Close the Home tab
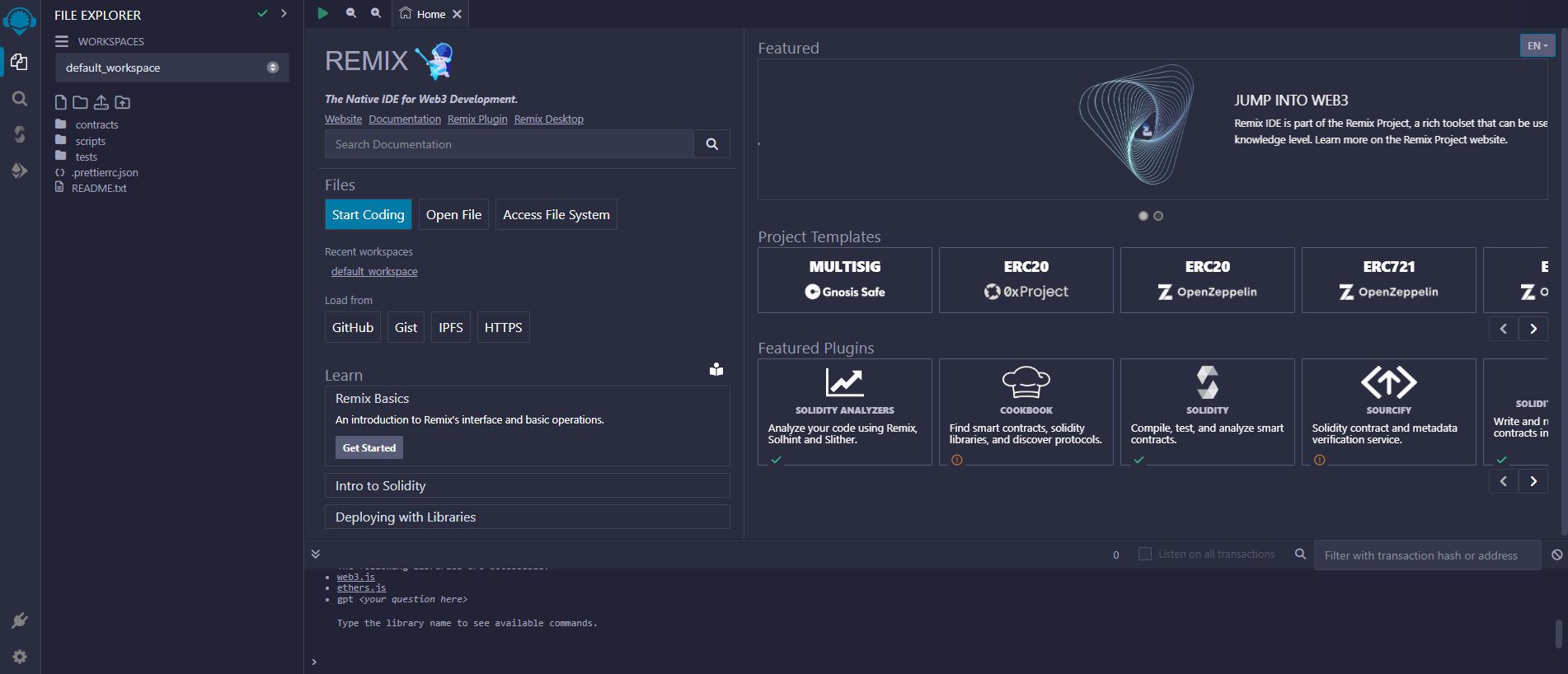1568x674 pixels. tap(458, 14)
